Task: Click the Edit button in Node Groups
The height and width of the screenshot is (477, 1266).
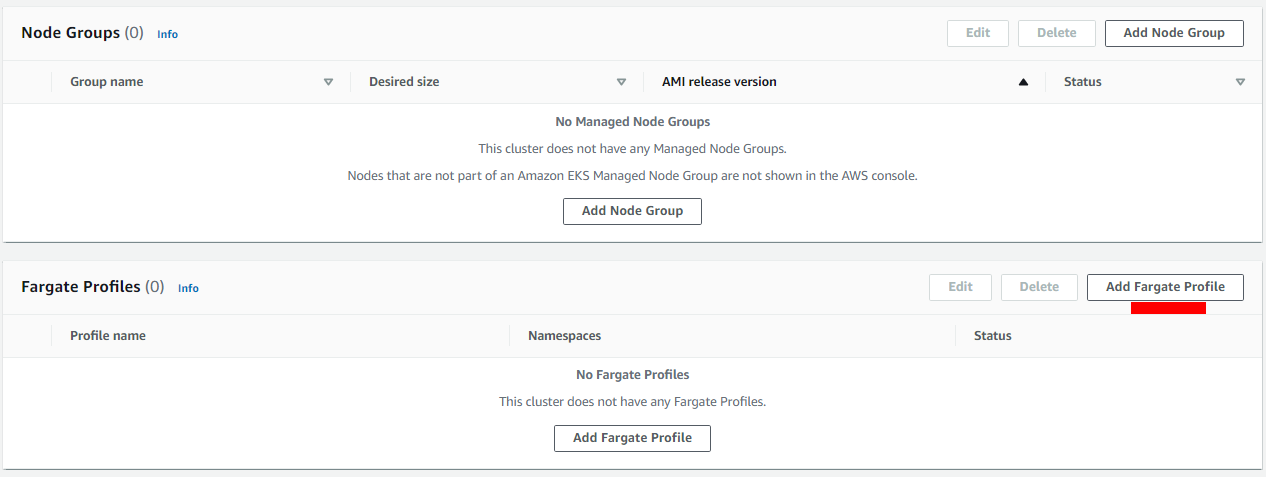Action: 978,33
